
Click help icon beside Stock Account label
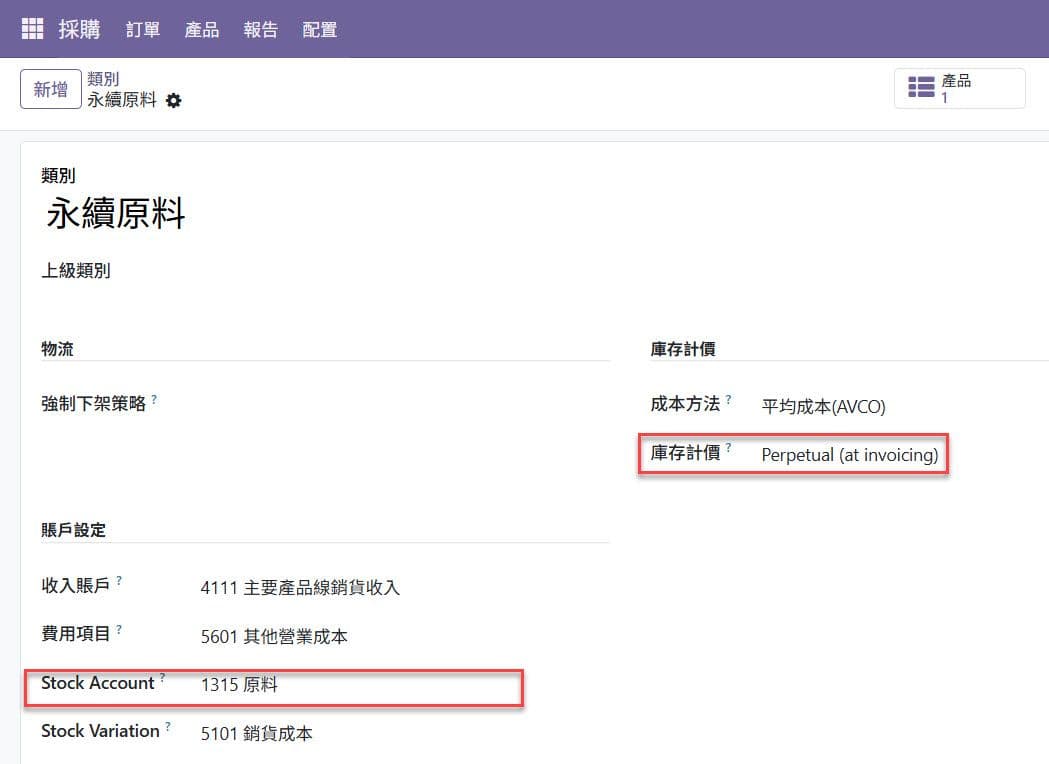163,678
